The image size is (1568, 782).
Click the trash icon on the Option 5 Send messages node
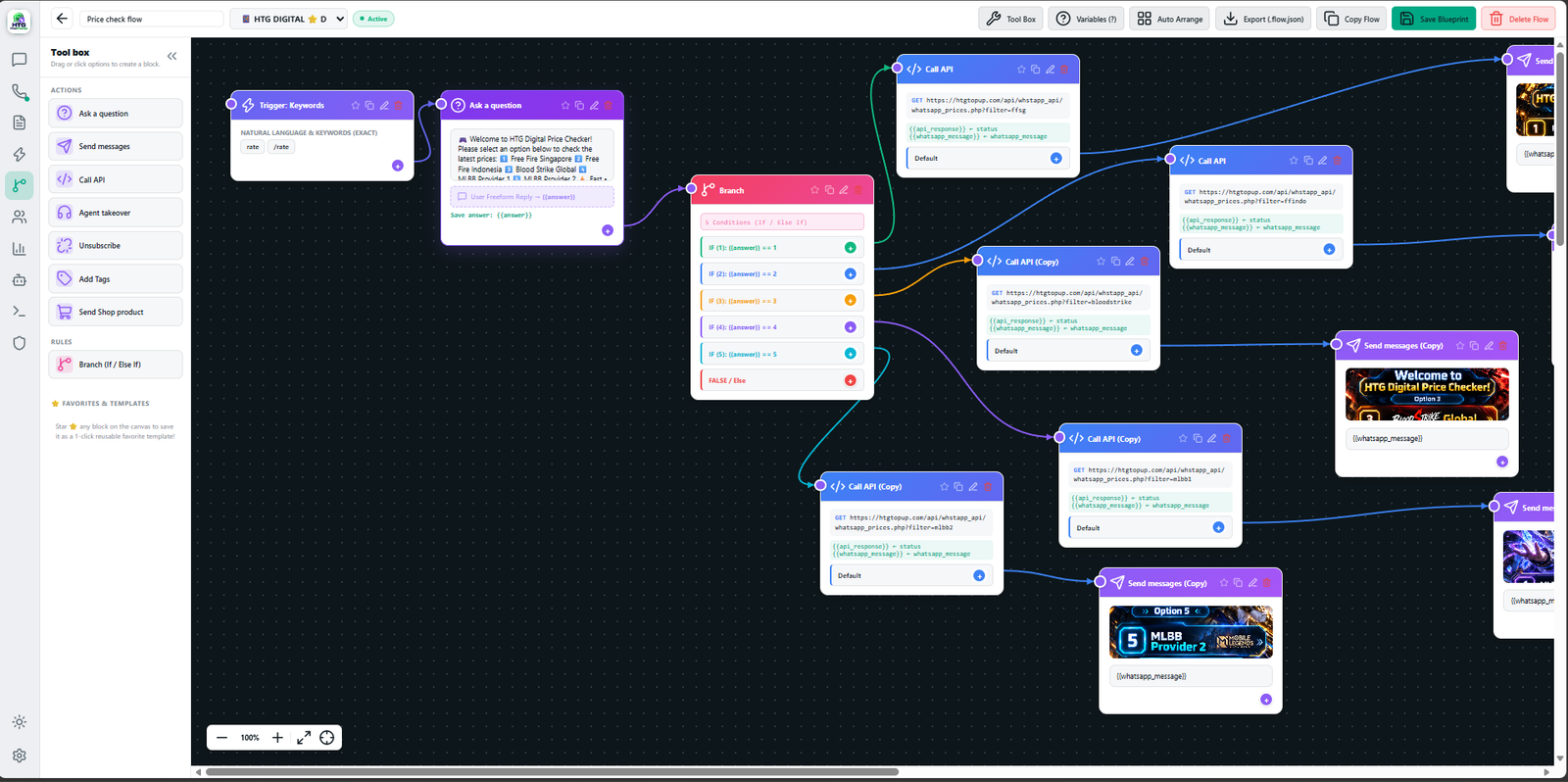(x=1266, y=583)
